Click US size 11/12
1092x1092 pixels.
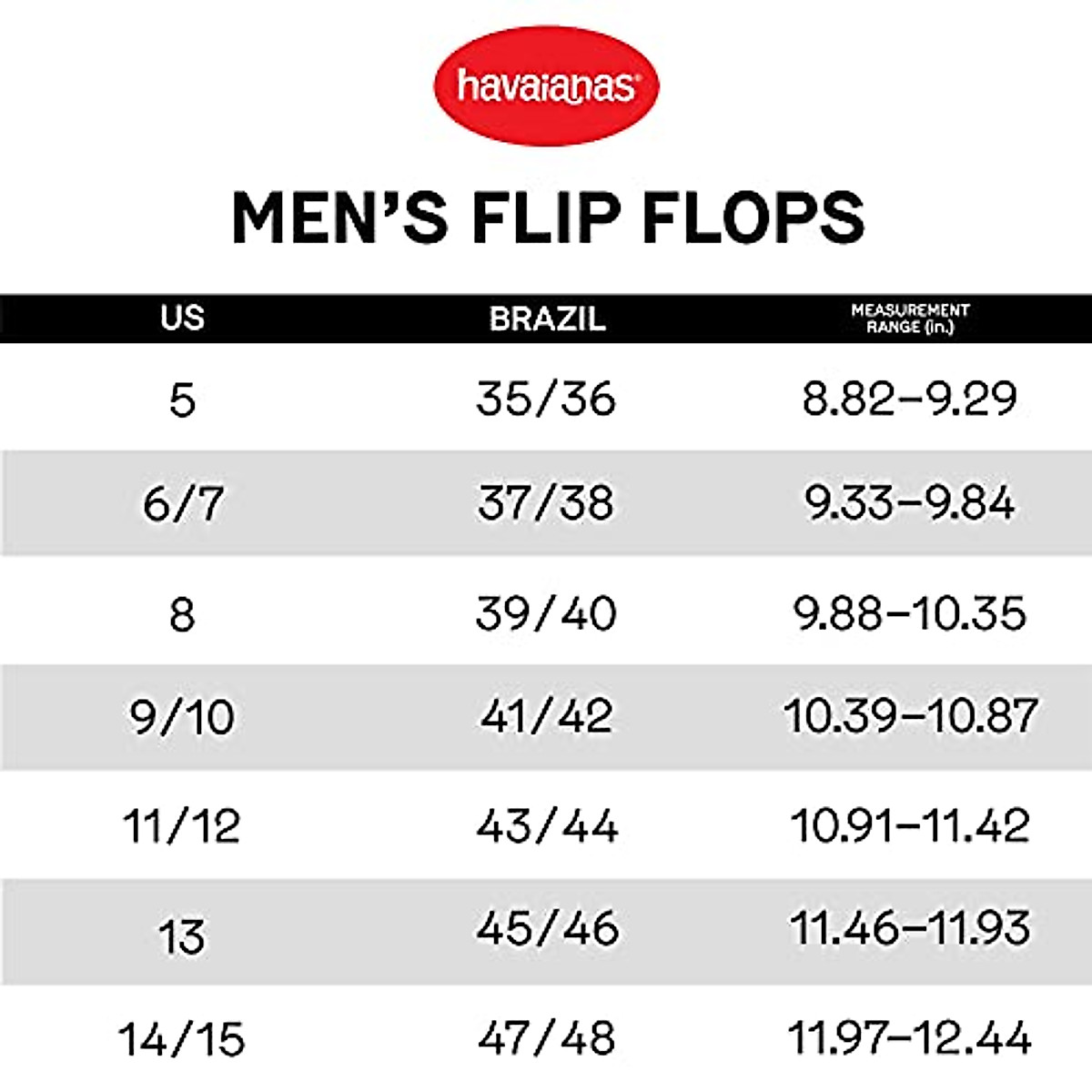[x=182, y=826]
